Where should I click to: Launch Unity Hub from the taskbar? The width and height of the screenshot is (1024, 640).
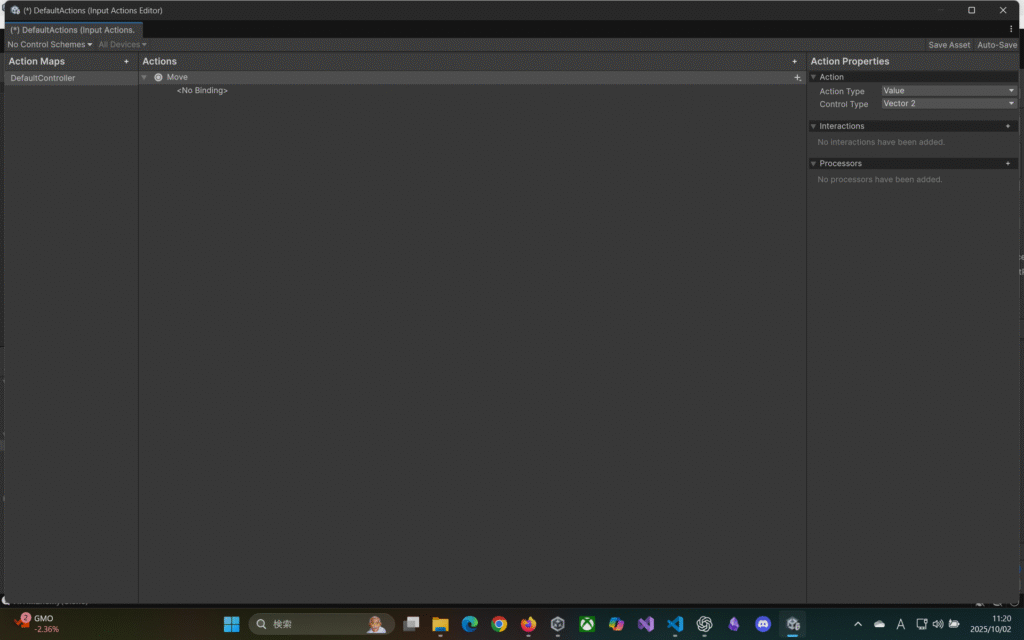[x=558, y=624]
